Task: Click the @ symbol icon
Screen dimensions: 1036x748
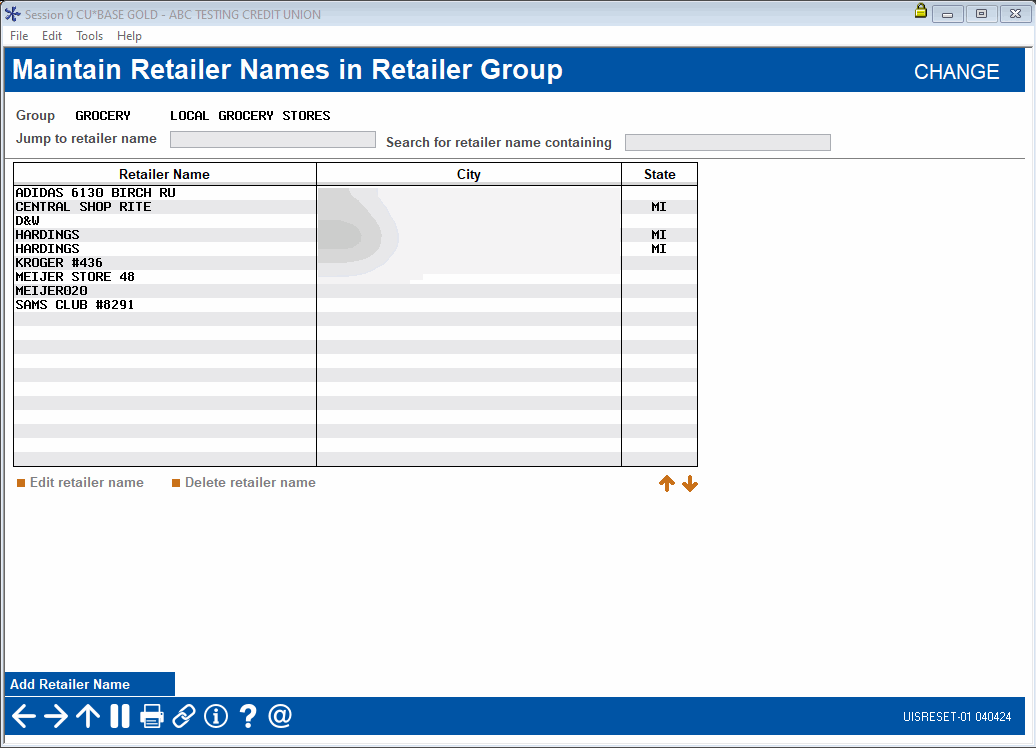Action: [x=280, y=716]
